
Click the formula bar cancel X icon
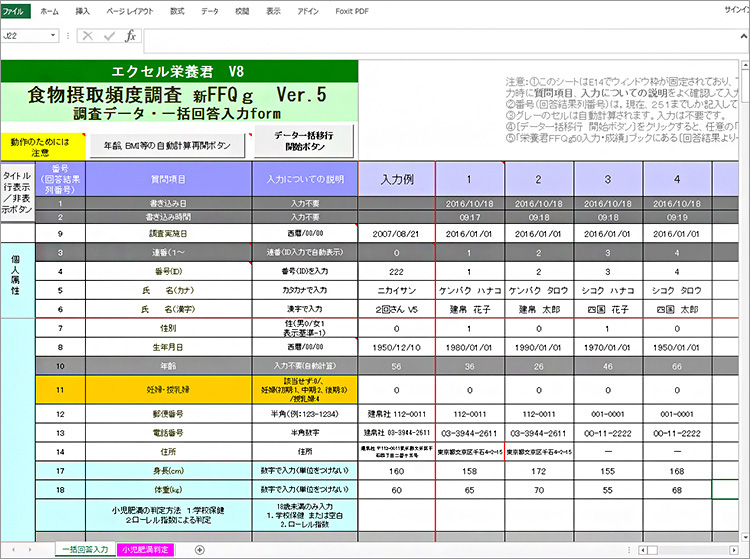(x=88, y=36)
